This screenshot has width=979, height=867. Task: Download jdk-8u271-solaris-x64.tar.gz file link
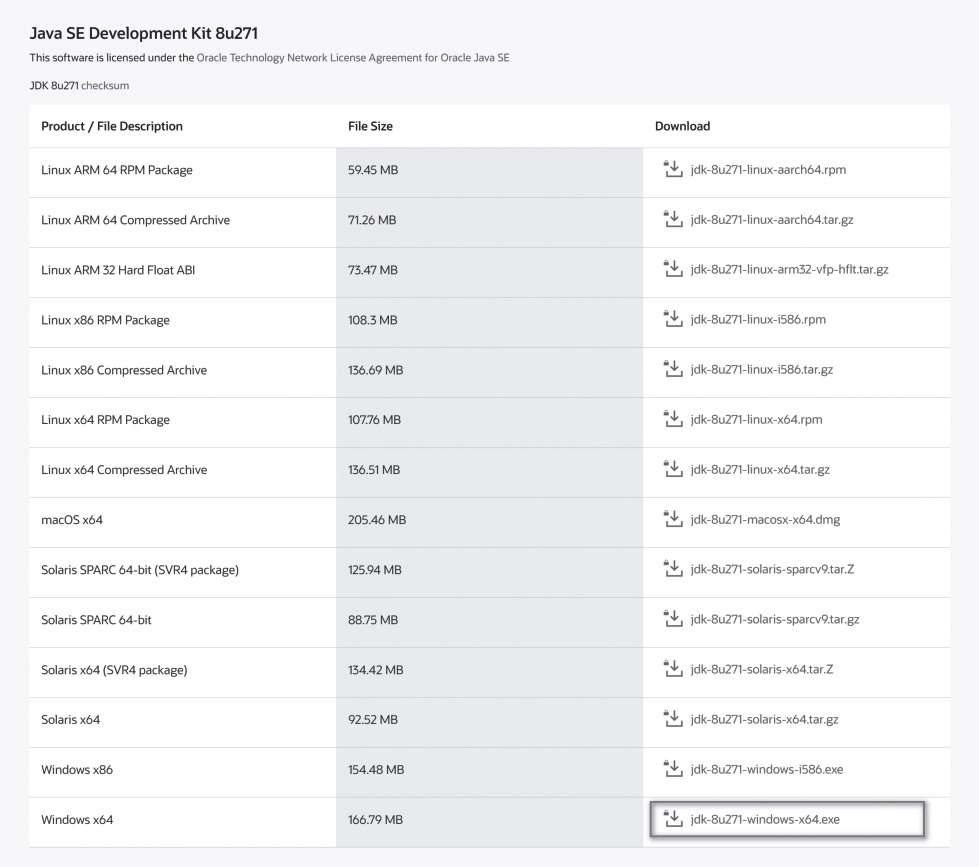click(764, 720)
